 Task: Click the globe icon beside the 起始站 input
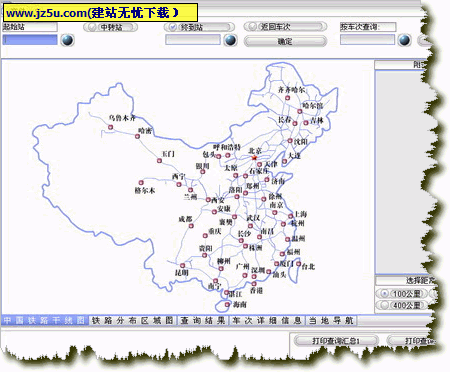pyautogui.click(x=67, y=40)
